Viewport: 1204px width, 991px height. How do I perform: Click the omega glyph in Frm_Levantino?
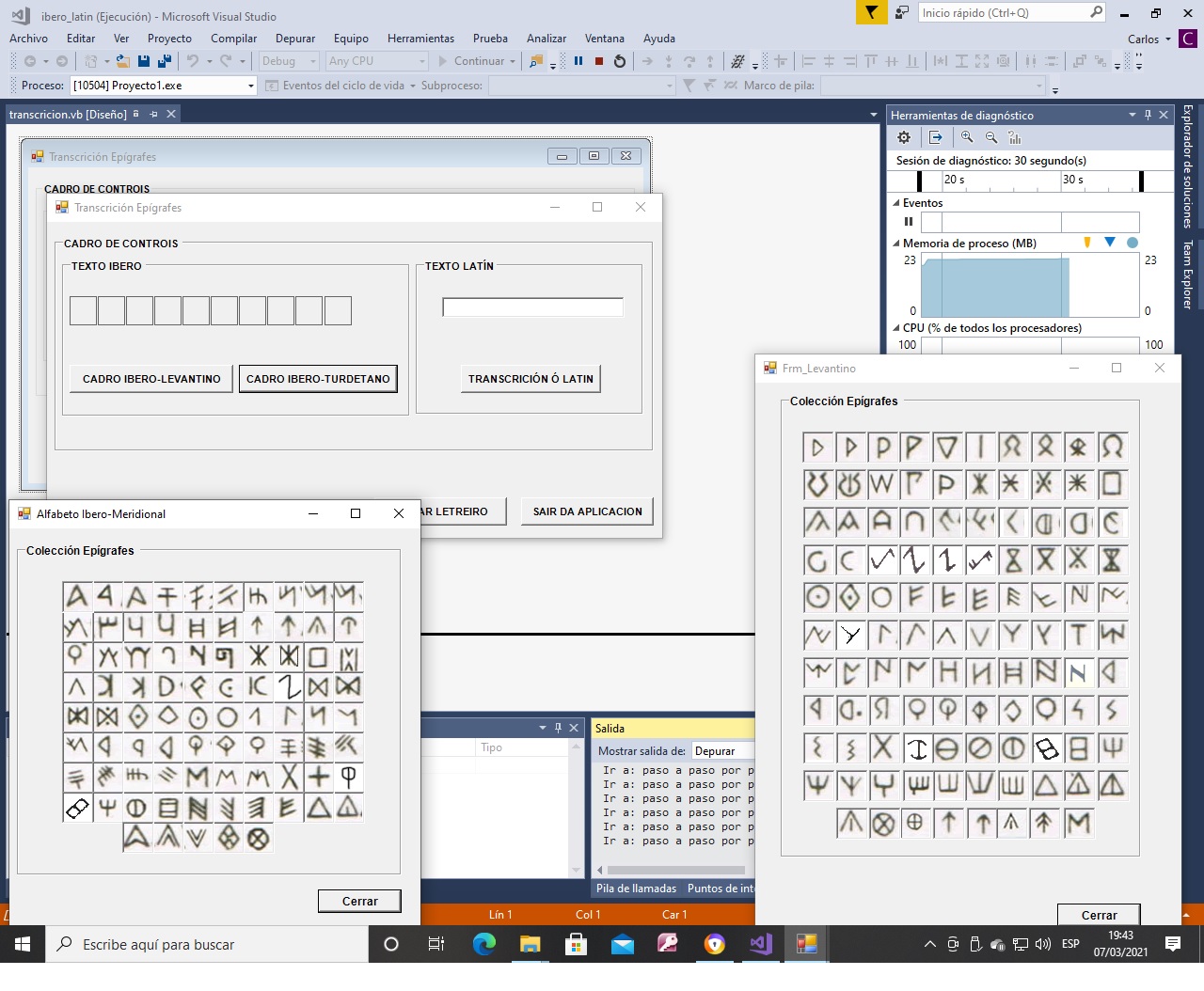tap(1112, 447)
